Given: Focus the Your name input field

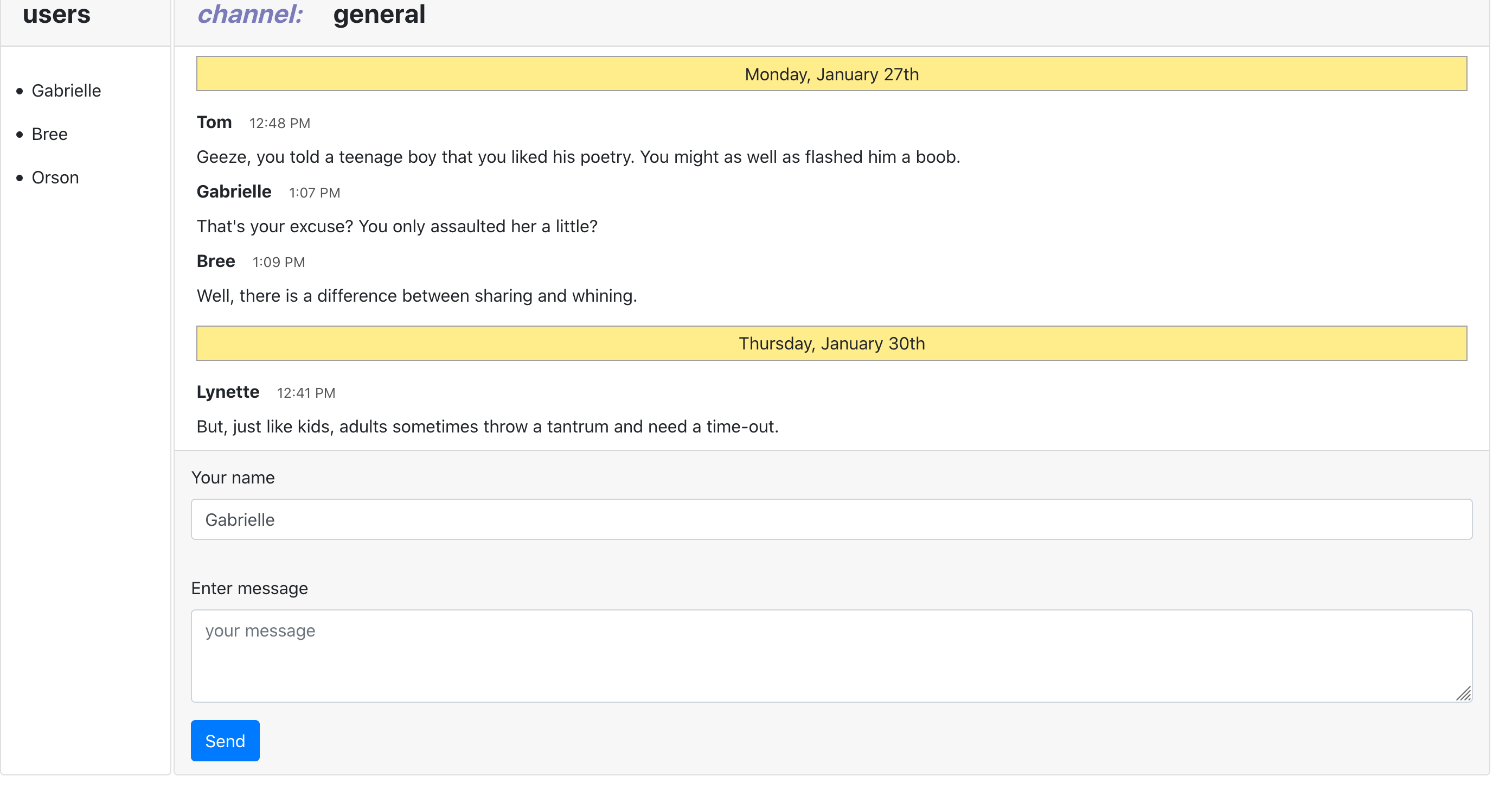Looking at the screenshot, I should pyautogui.click(x=831, y=519).
